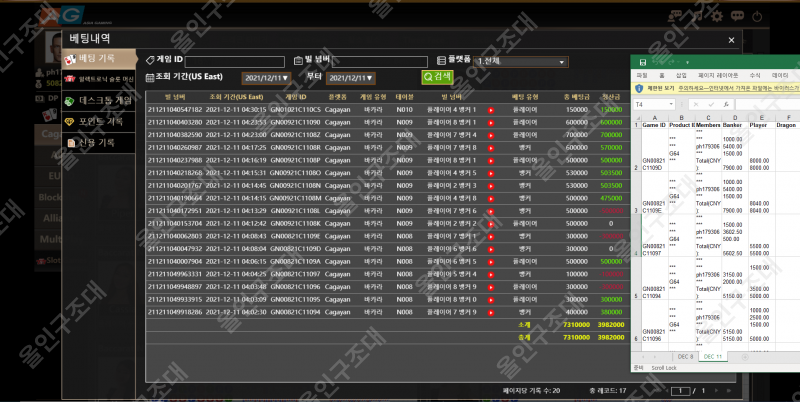Select the 일렉트로닉 슬롯 머신 tab

point(99,80)
